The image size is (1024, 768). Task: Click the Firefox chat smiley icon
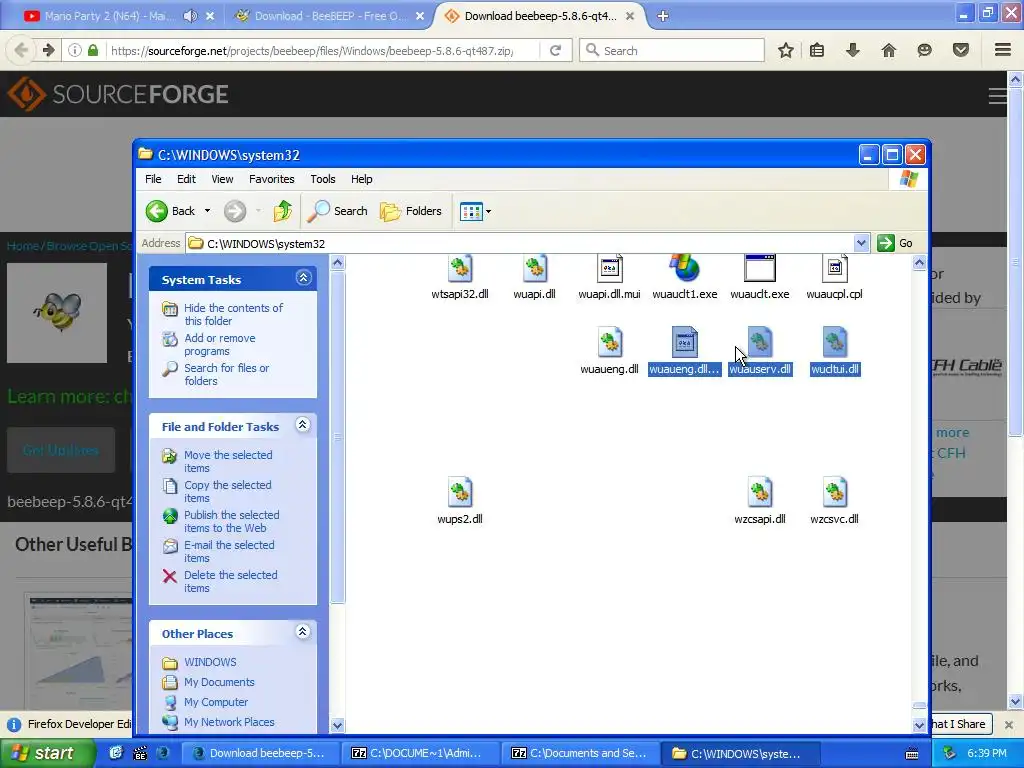tap(924, 50)
